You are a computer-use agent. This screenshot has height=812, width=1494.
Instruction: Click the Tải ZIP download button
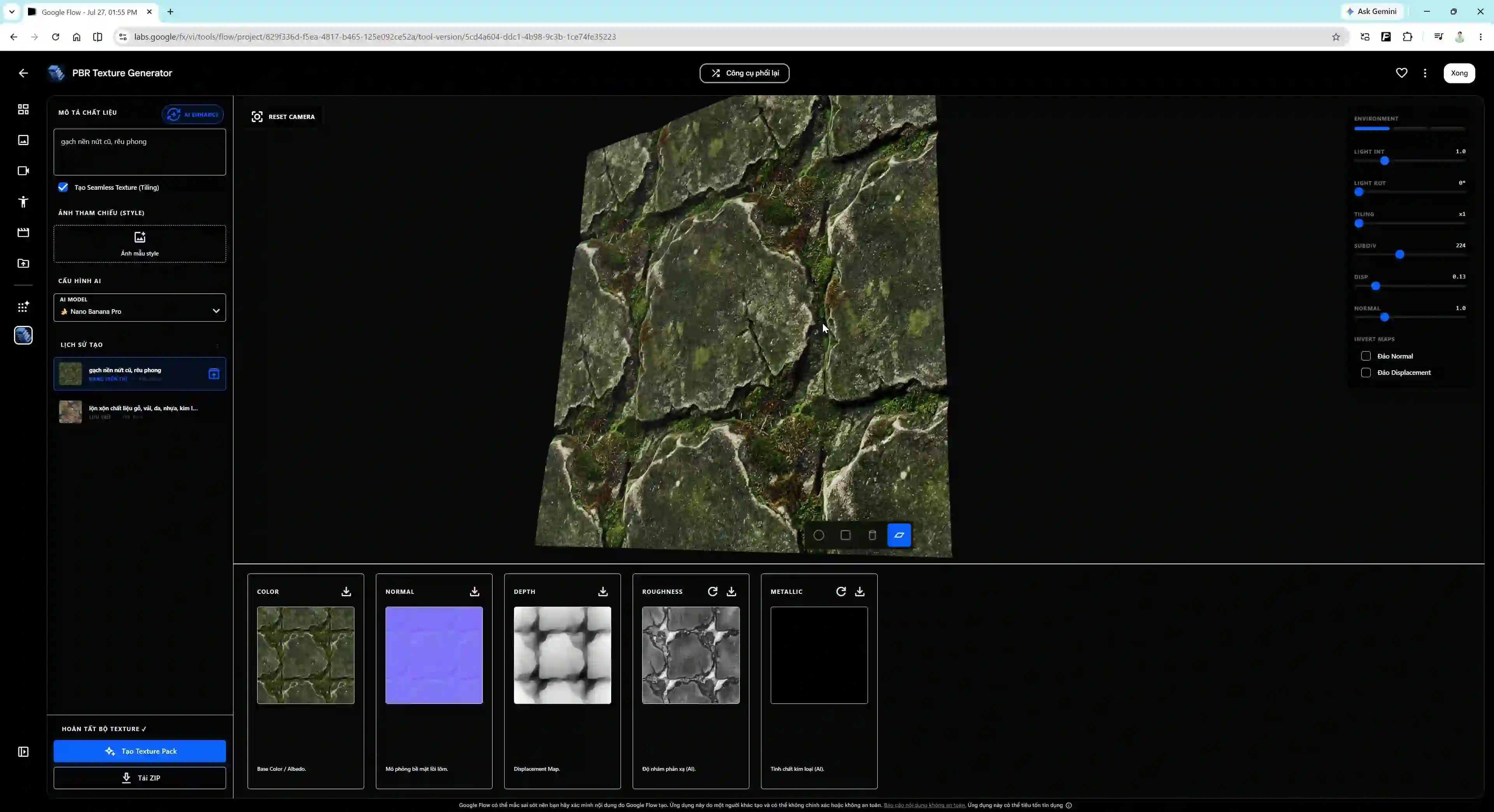(x=140, y=778)
